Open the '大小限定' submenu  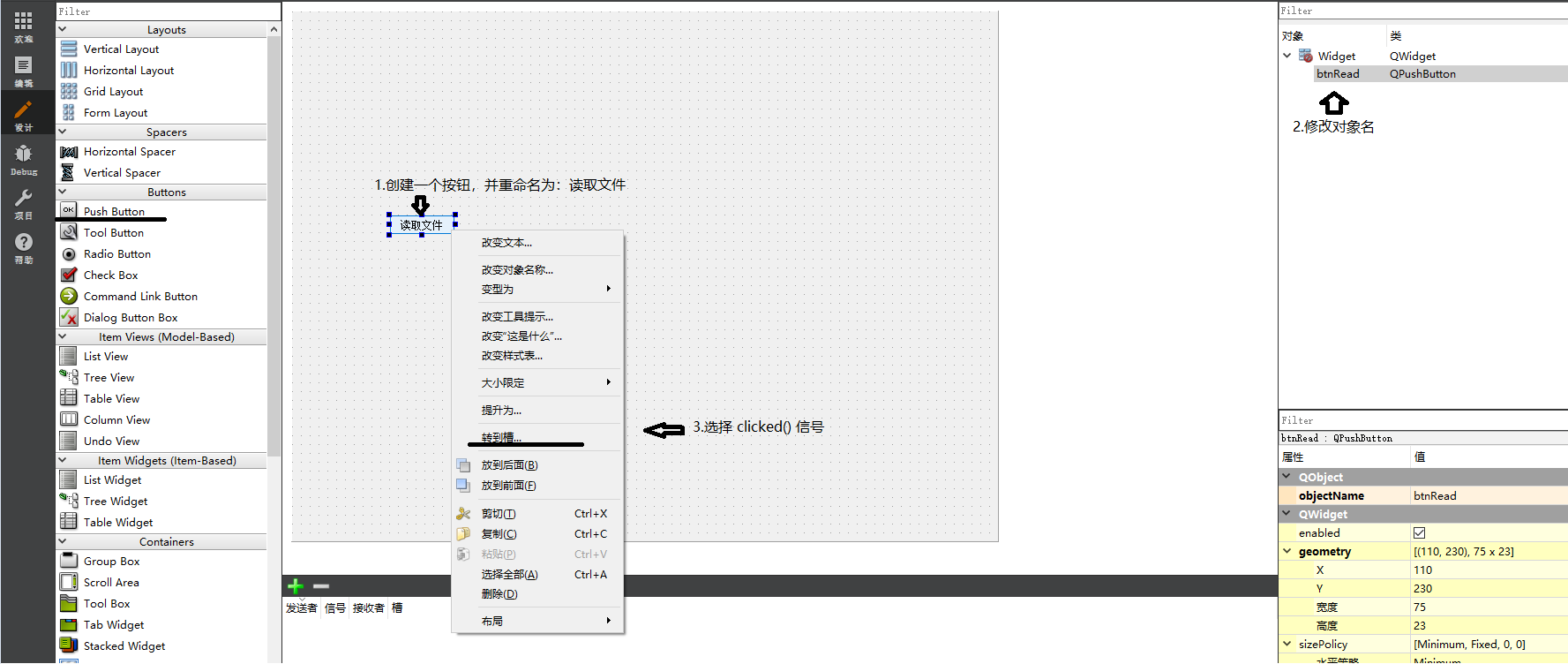[537, 383]
